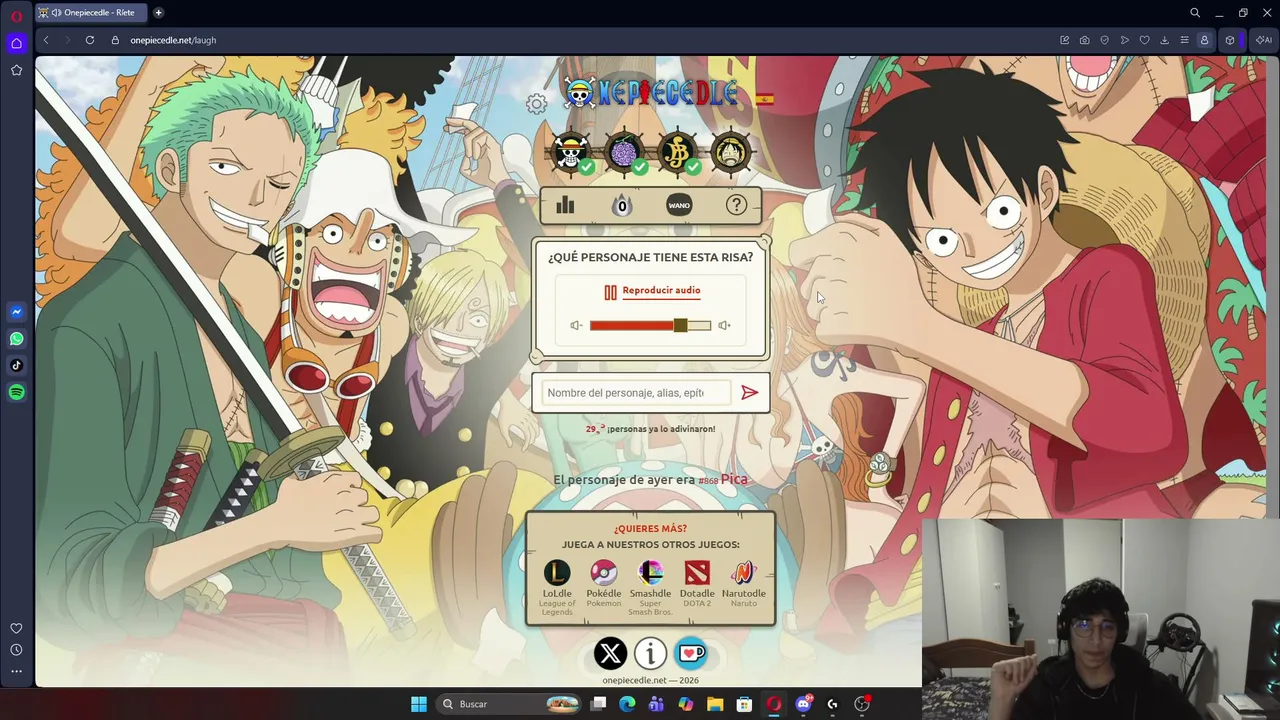Select the laughing Luffy game mode
The width and height of the screenshot is (1280, 720).
coord(731,152)
